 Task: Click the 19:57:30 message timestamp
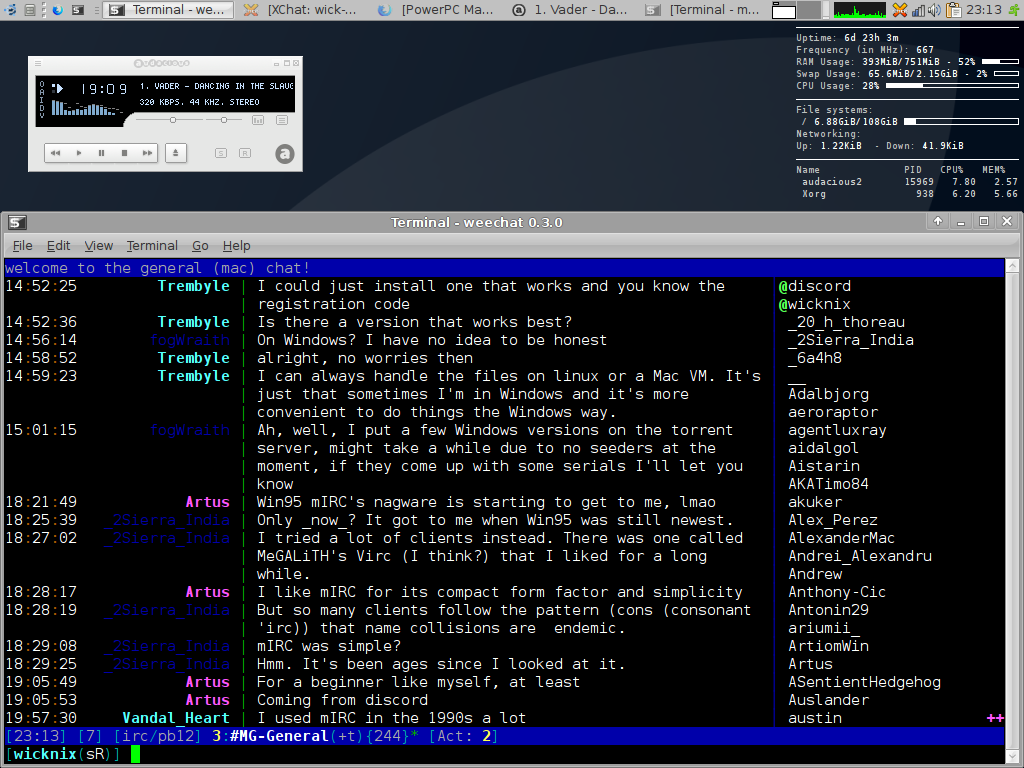41,718
